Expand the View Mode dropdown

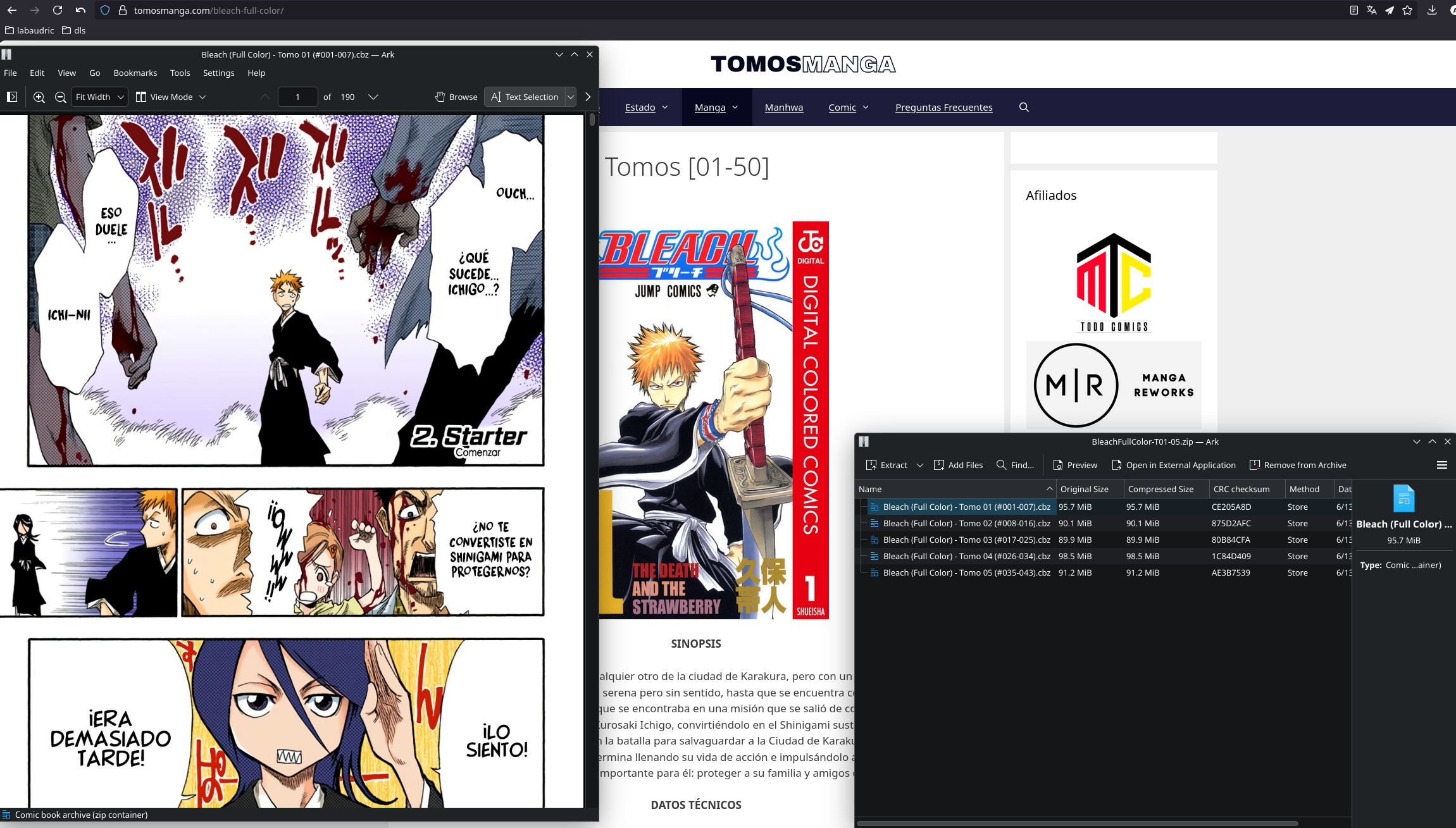171,97
